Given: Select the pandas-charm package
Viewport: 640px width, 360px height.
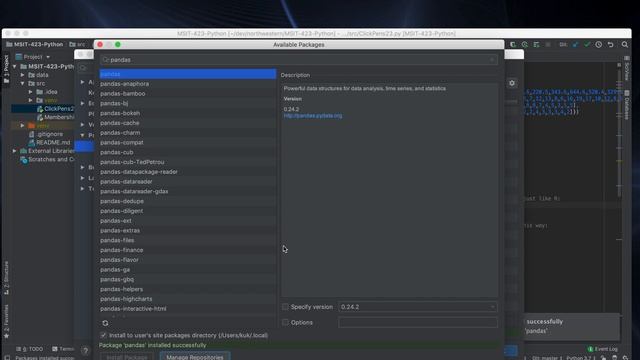Looking at the screenshot, I should click(188, 133).
